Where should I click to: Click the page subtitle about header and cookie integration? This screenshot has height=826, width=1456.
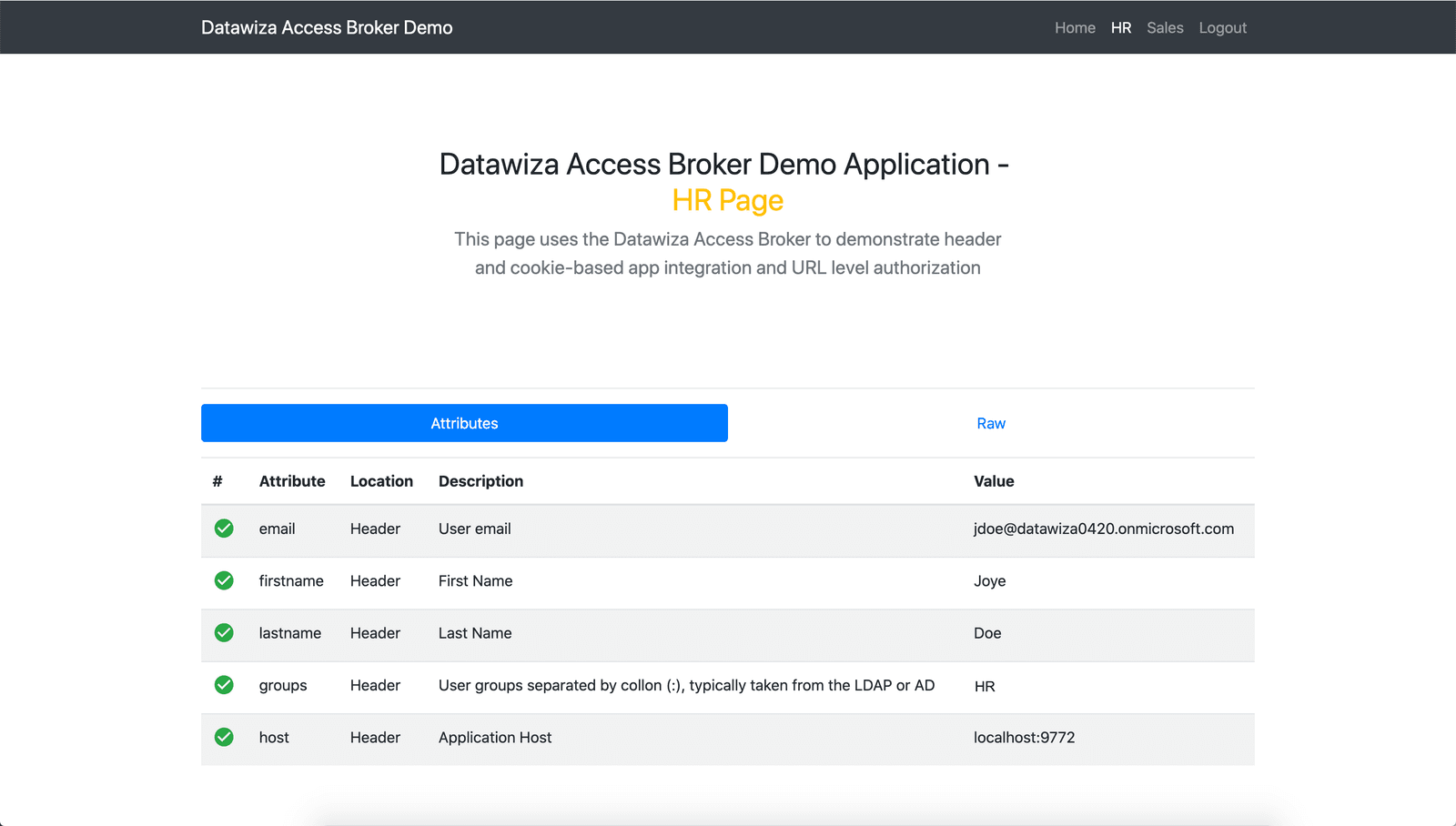[x=728, y=253]
